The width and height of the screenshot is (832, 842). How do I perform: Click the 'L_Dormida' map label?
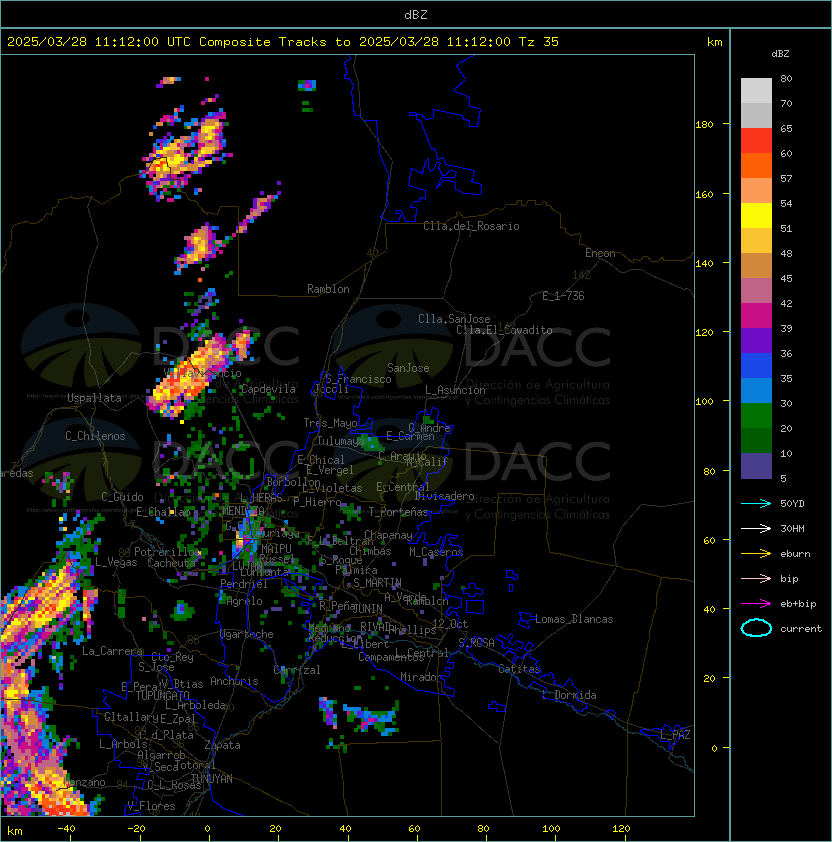[569, 695]
